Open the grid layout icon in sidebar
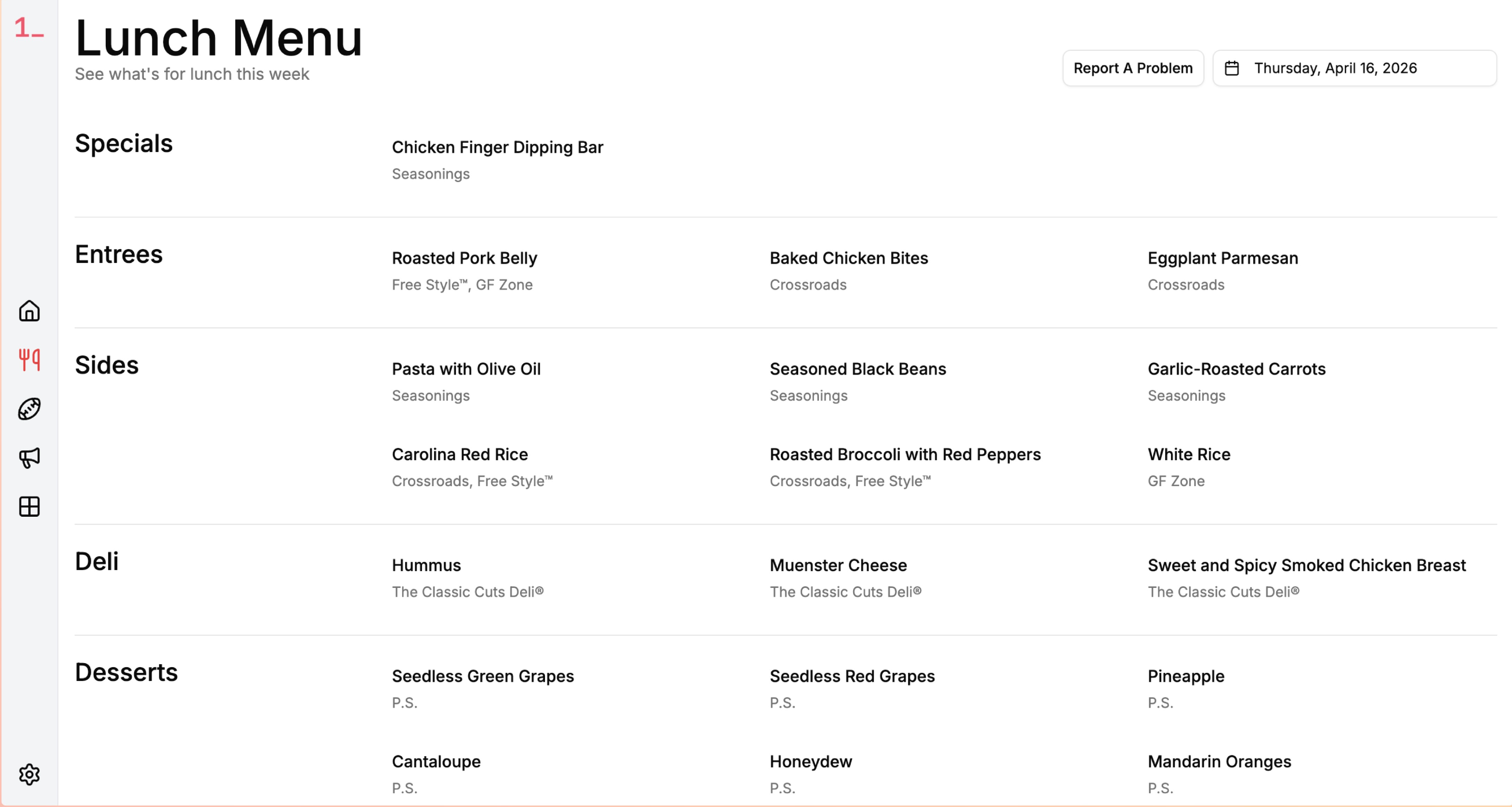The width and height of the screenshot is (1512, 807). coord(29,506)
